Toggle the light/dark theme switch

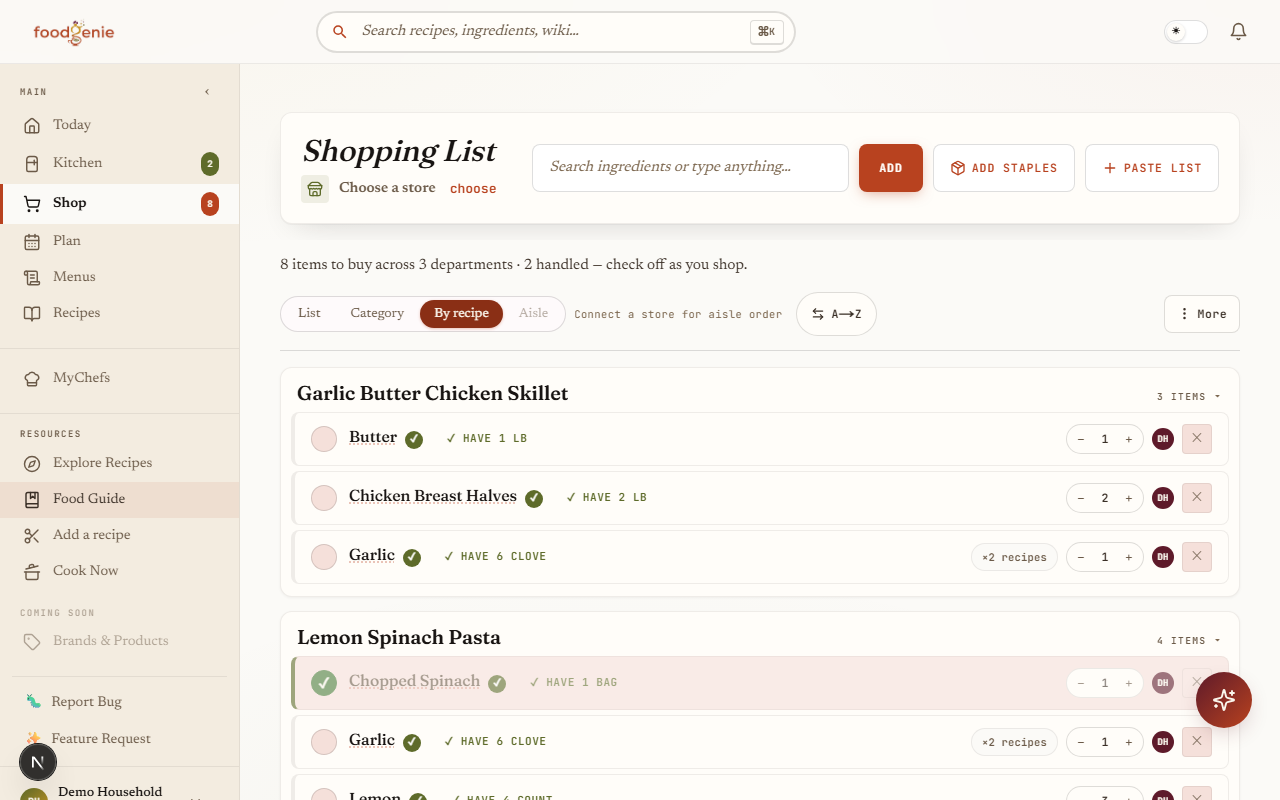pyautogui.click(x=1186, y=32)
